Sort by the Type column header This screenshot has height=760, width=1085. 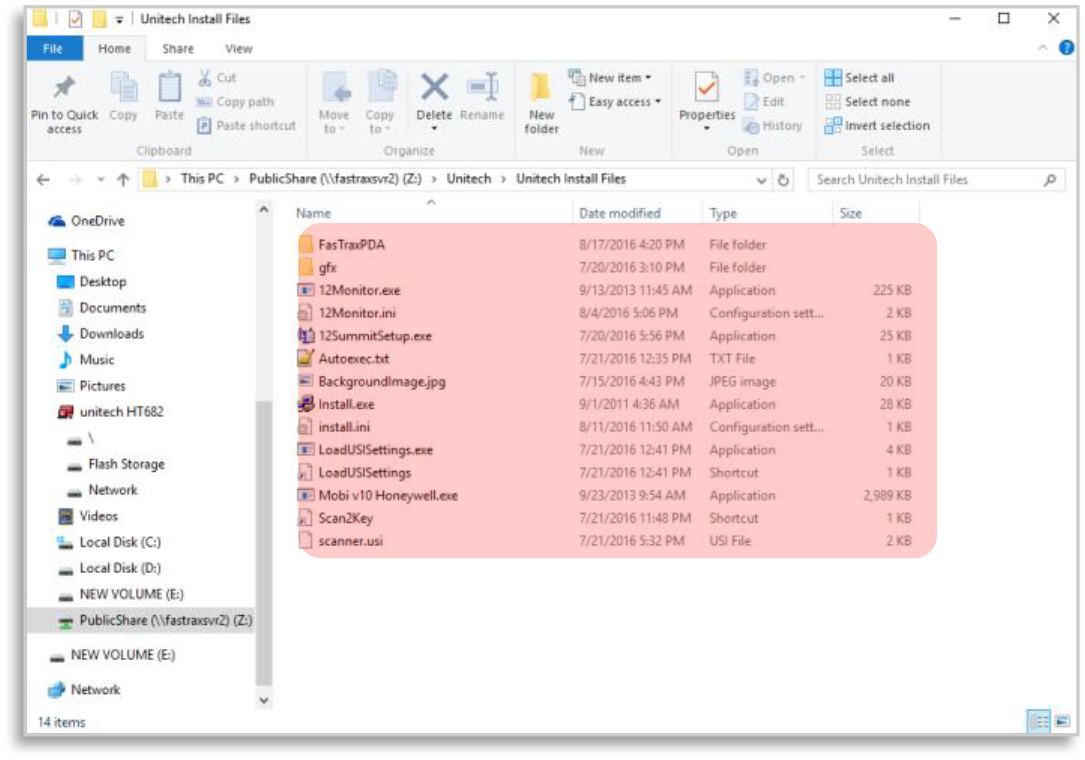coord(723,213)
